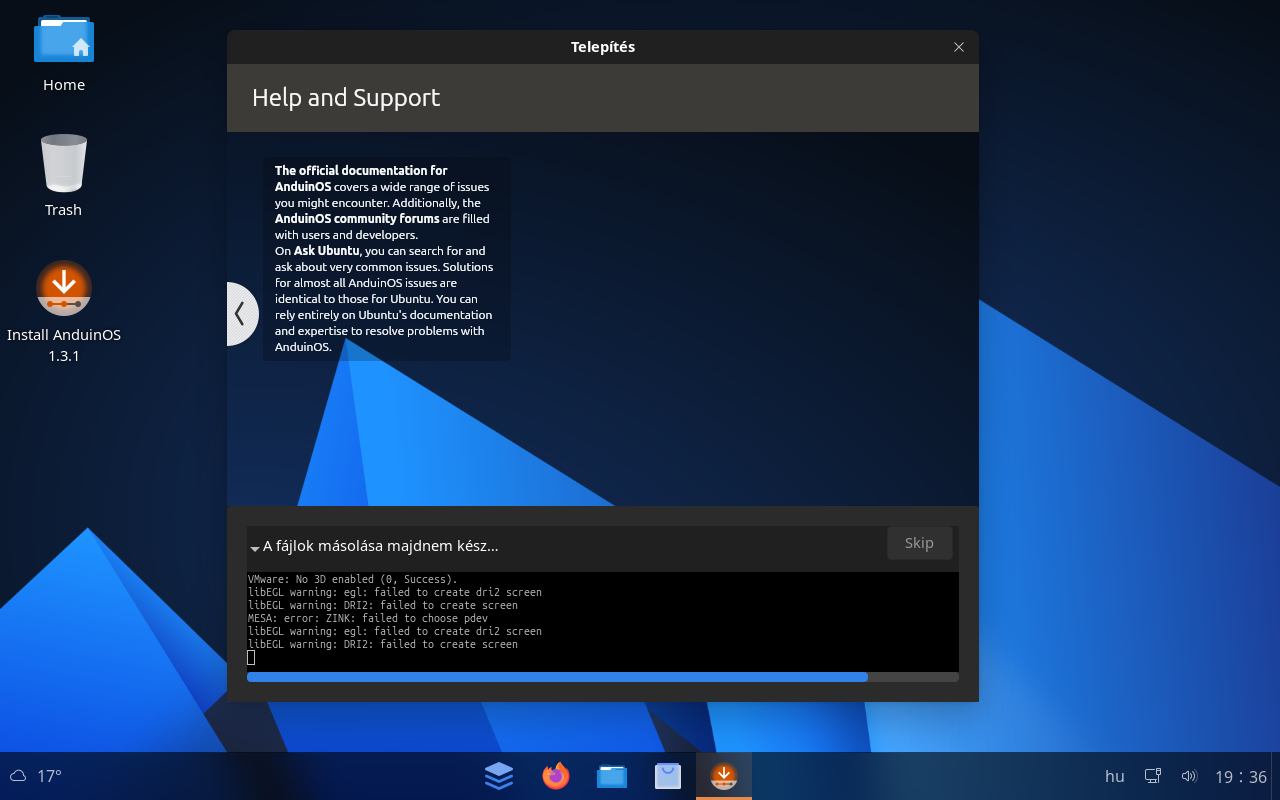This screenshot has height=800, width=1280.
Task: Open the volume tray icon
Action: [x=1189, y=776]
